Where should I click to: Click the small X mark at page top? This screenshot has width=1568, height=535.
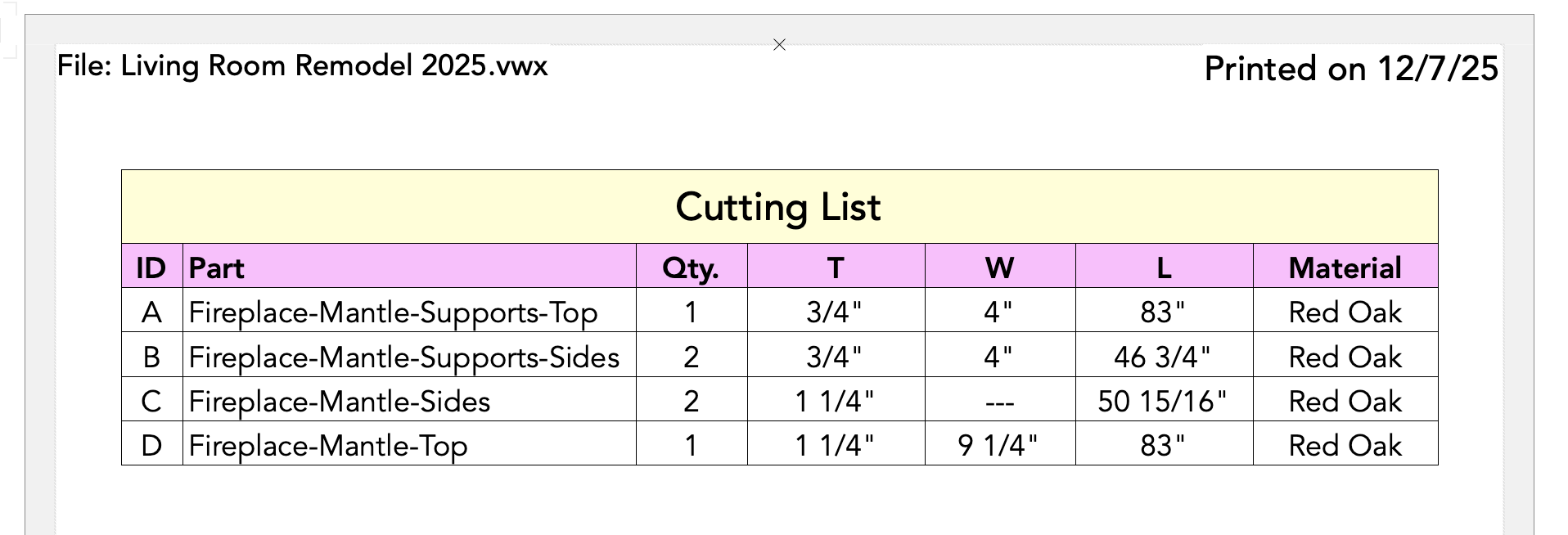[779, 45]
